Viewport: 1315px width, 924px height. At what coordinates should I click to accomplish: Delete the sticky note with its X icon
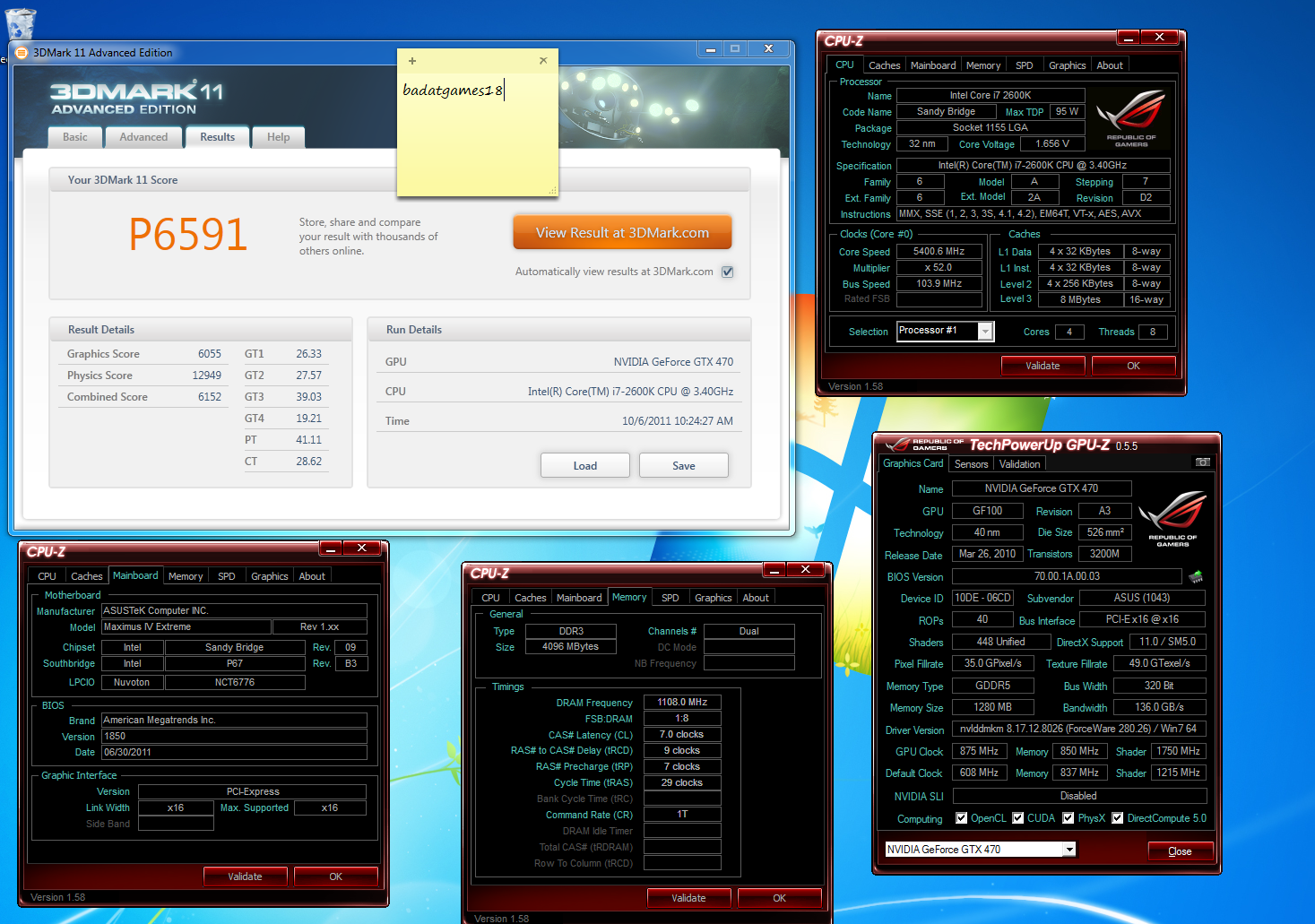click(543, 61)
